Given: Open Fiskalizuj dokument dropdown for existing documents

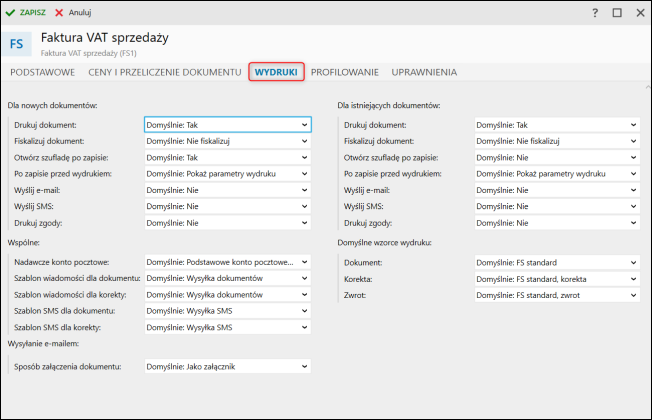Looking at the screenshot, I should pos(634,141).
